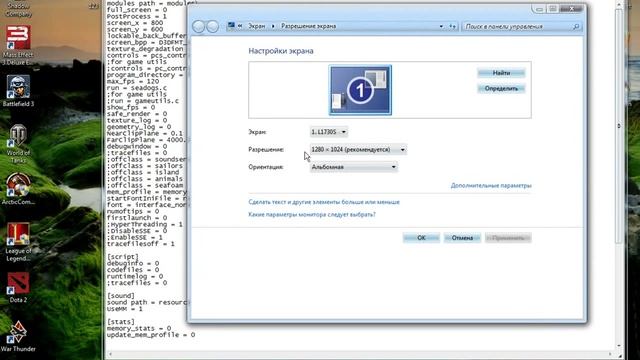The width and height of the screenshot is (640, 360).
Task: Click the max_fps = 120 line in Notepad
Action: click(133, 81)
